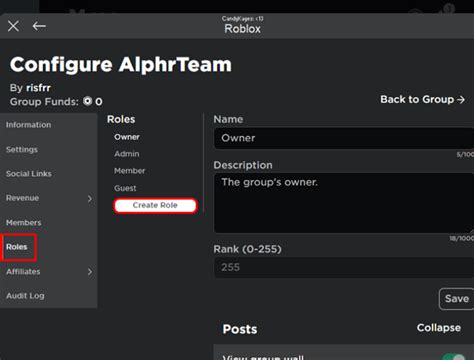Expand the Affiliates submenu chevron

90,272
